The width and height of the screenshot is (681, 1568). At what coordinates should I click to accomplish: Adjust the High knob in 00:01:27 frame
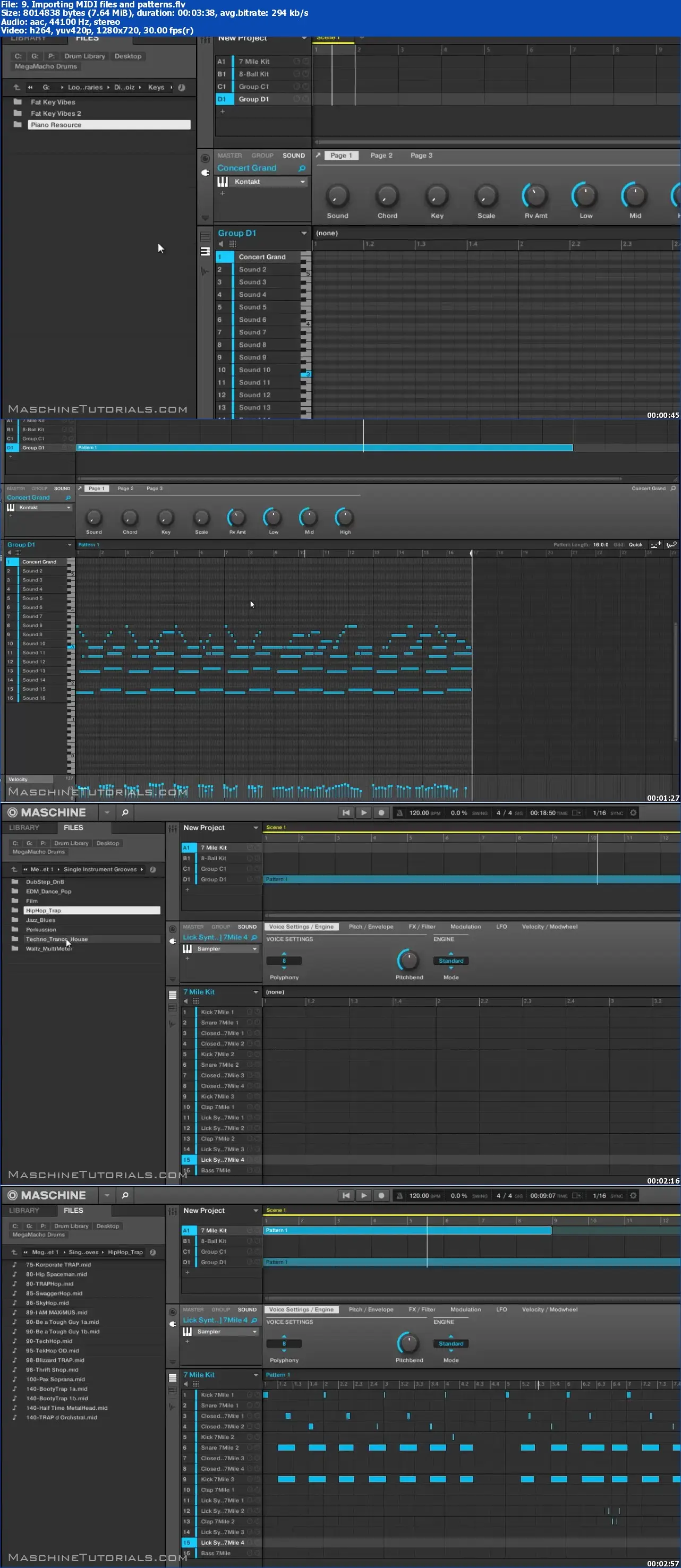[x=345, y=517]
